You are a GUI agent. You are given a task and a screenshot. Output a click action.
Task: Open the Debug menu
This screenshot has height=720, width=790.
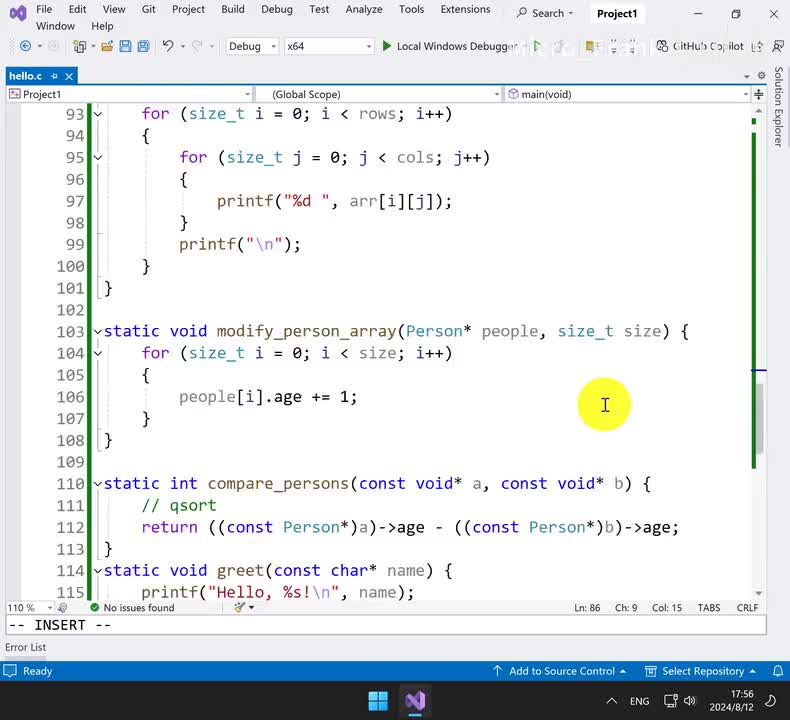[x=277, y=9]
